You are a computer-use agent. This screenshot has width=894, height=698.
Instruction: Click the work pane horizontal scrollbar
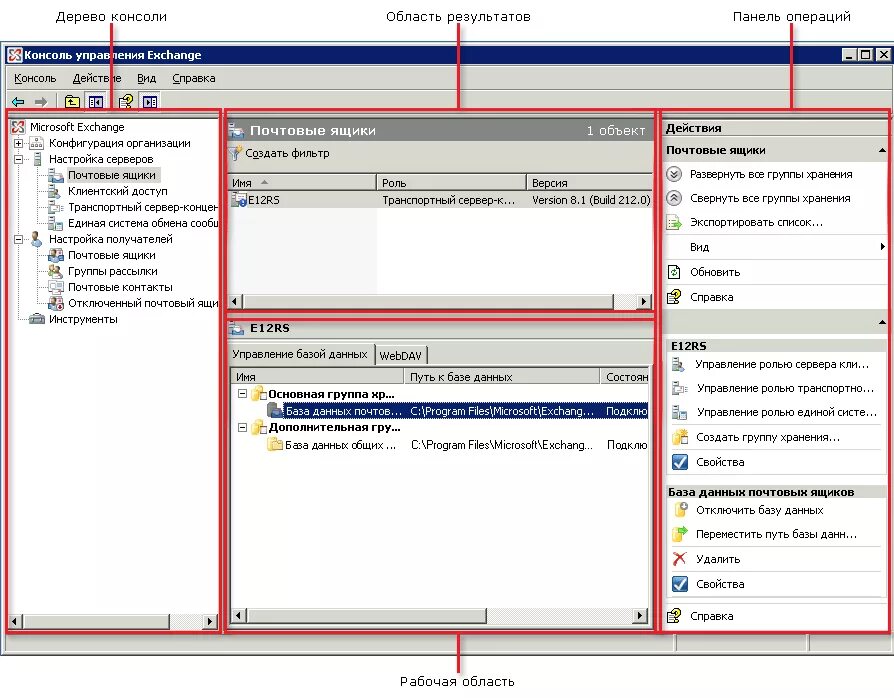point(439,615)
